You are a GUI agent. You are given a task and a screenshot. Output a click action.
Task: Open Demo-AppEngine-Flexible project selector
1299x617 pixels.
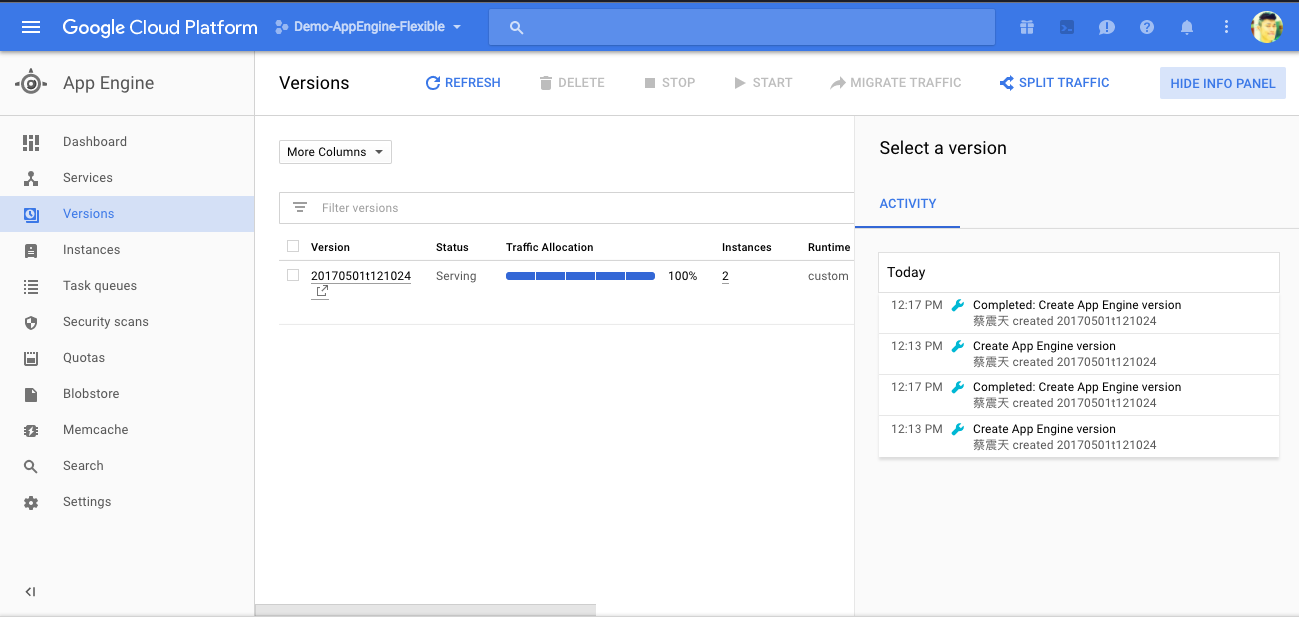pyautogui.click(x=368, y=27)
